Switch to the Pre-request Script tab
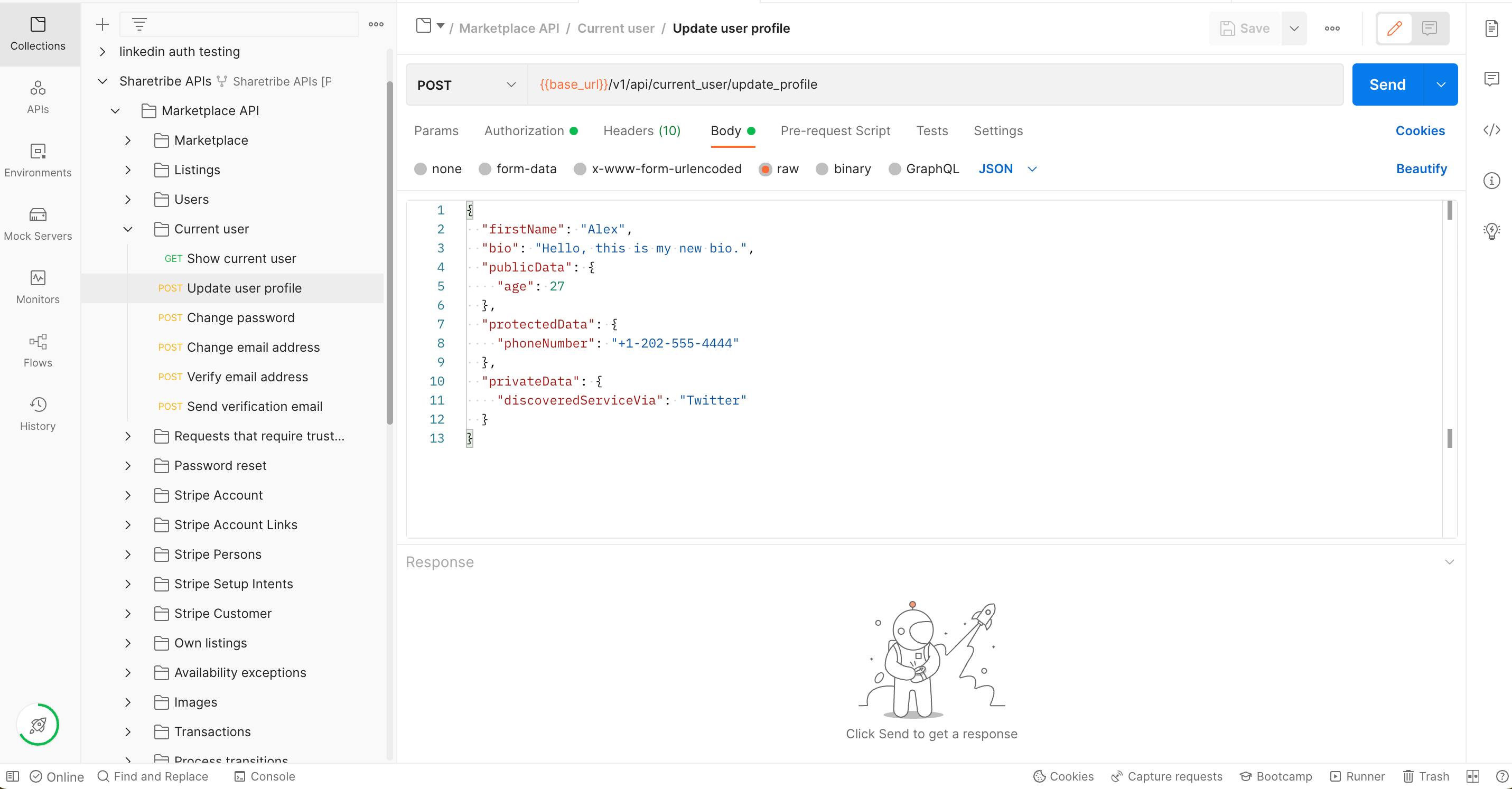This screenshot has height=789, width=1512. point(835,131)
